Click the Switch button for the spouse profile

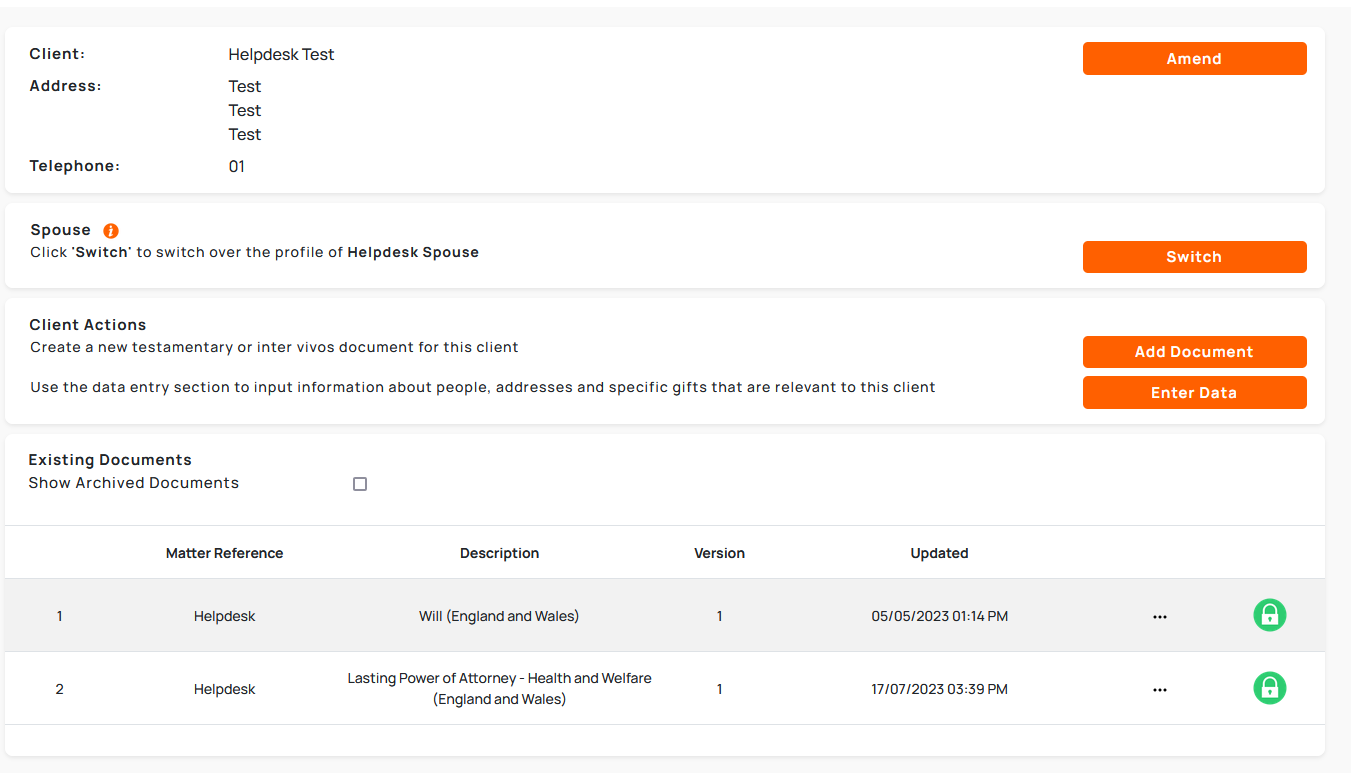point(1194,257)
